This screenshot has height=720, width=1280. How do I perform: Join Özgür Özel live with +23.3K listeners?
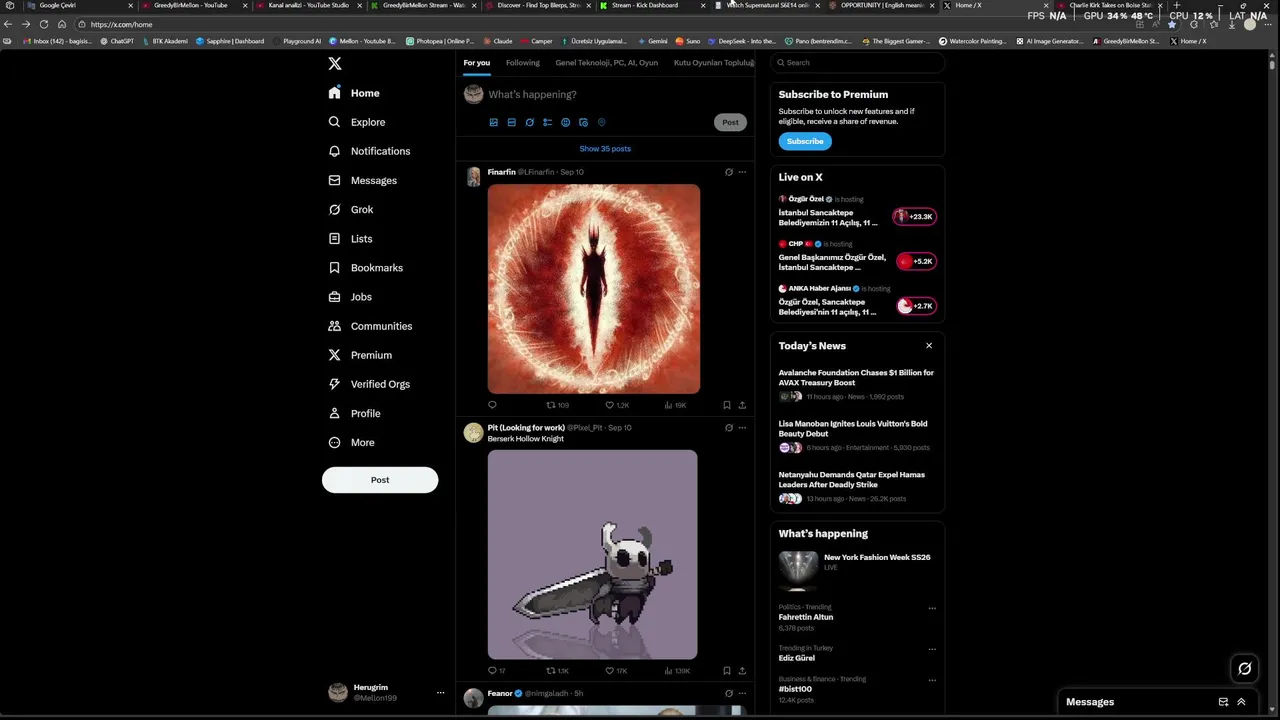coord(915,216)
